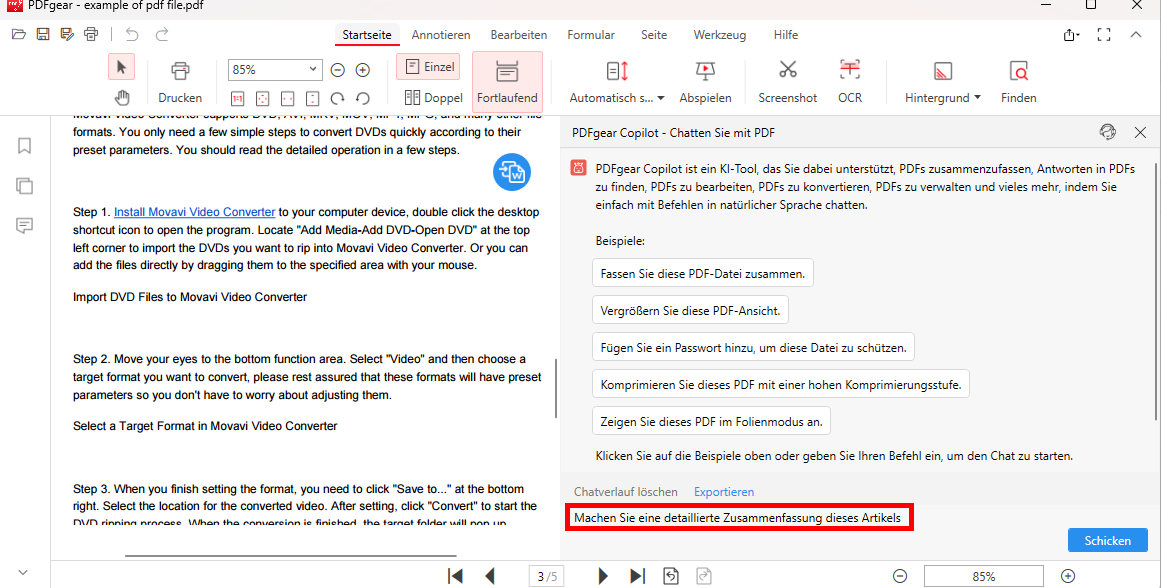Image resolution: width=1161 pixels, height=588 pixels.
Task: Zoom out with the ribbon minus button
Action: tap(338, 70)
